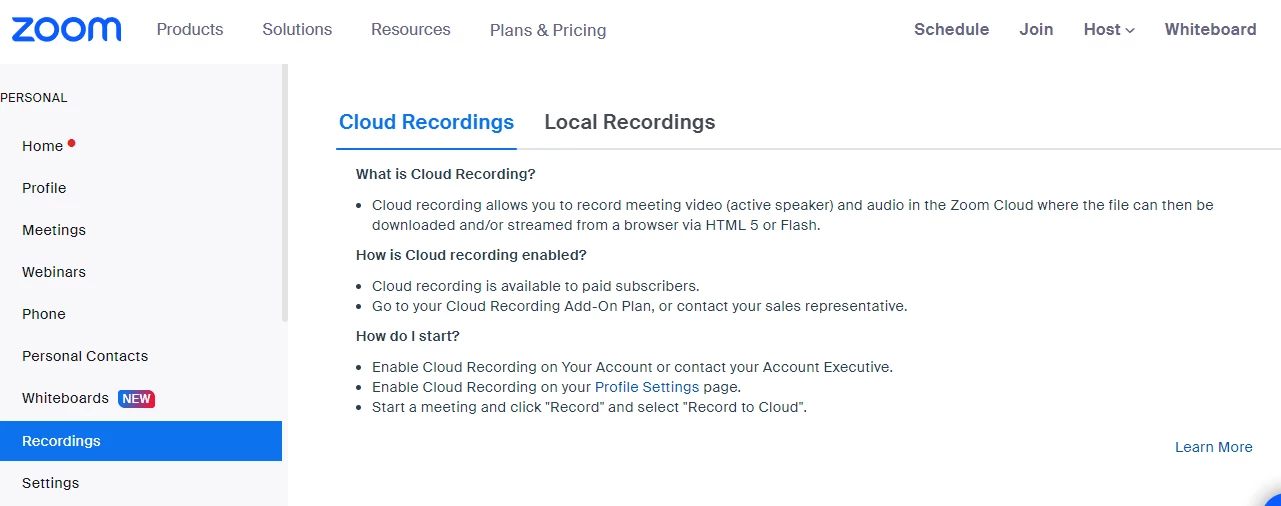This screenshot has height=506, width=1281.
Task: Click the 'Start a meeting and click "Record"' line
Action: [589, 407]
